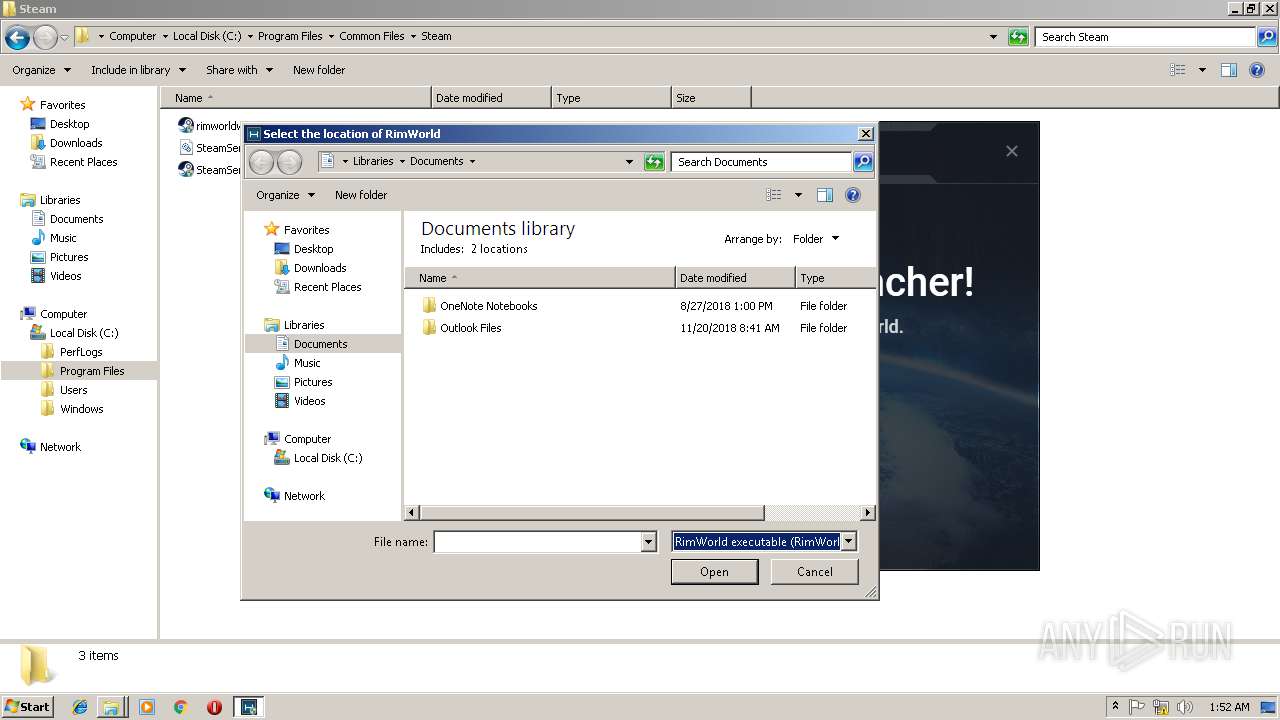Select Videos in dialog Libraries
Viewport: 1280px width, 720px height.
click(x=309, y=401)
